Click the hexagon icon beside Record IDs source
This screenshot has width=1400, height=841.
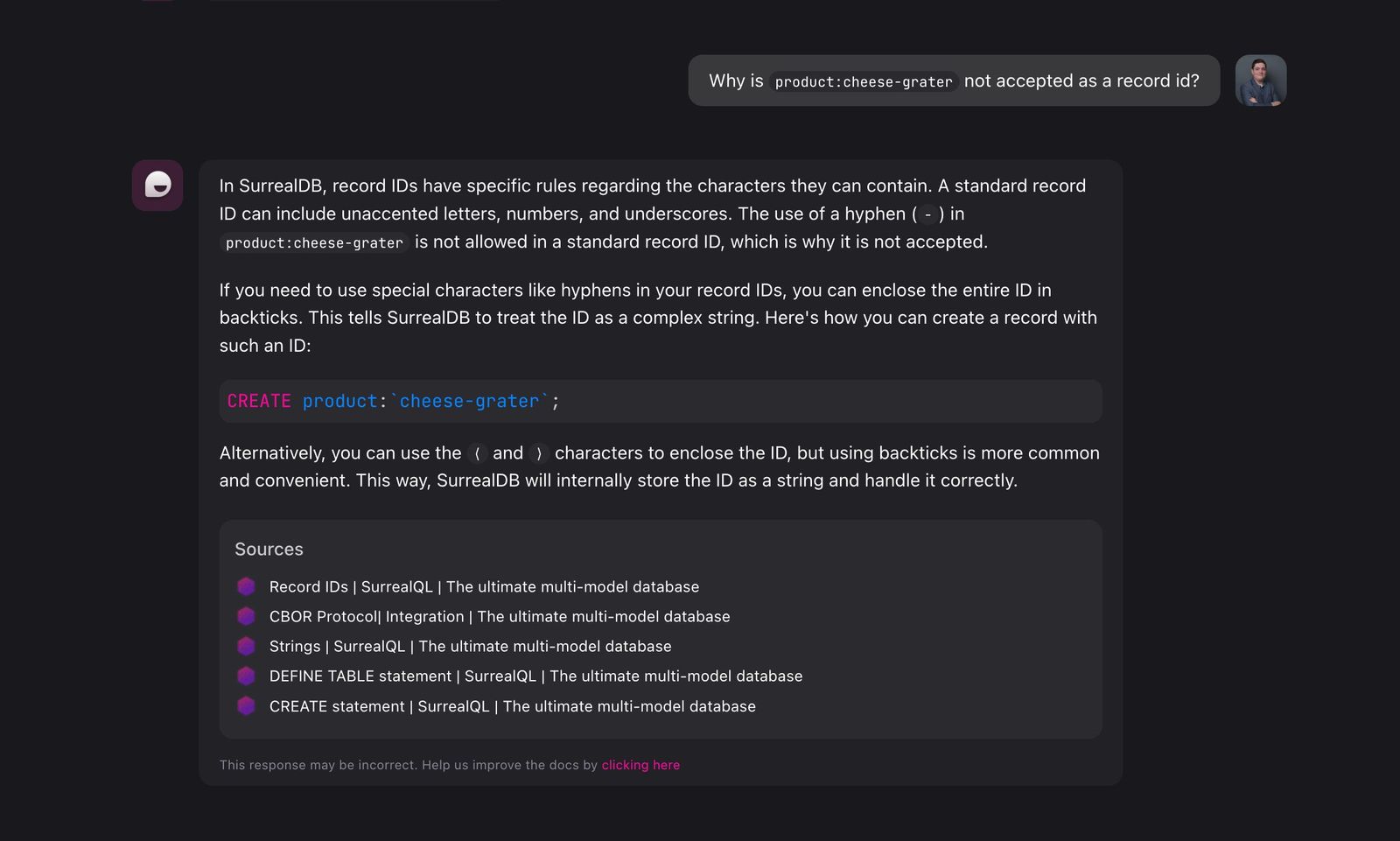tap(246, 586)
